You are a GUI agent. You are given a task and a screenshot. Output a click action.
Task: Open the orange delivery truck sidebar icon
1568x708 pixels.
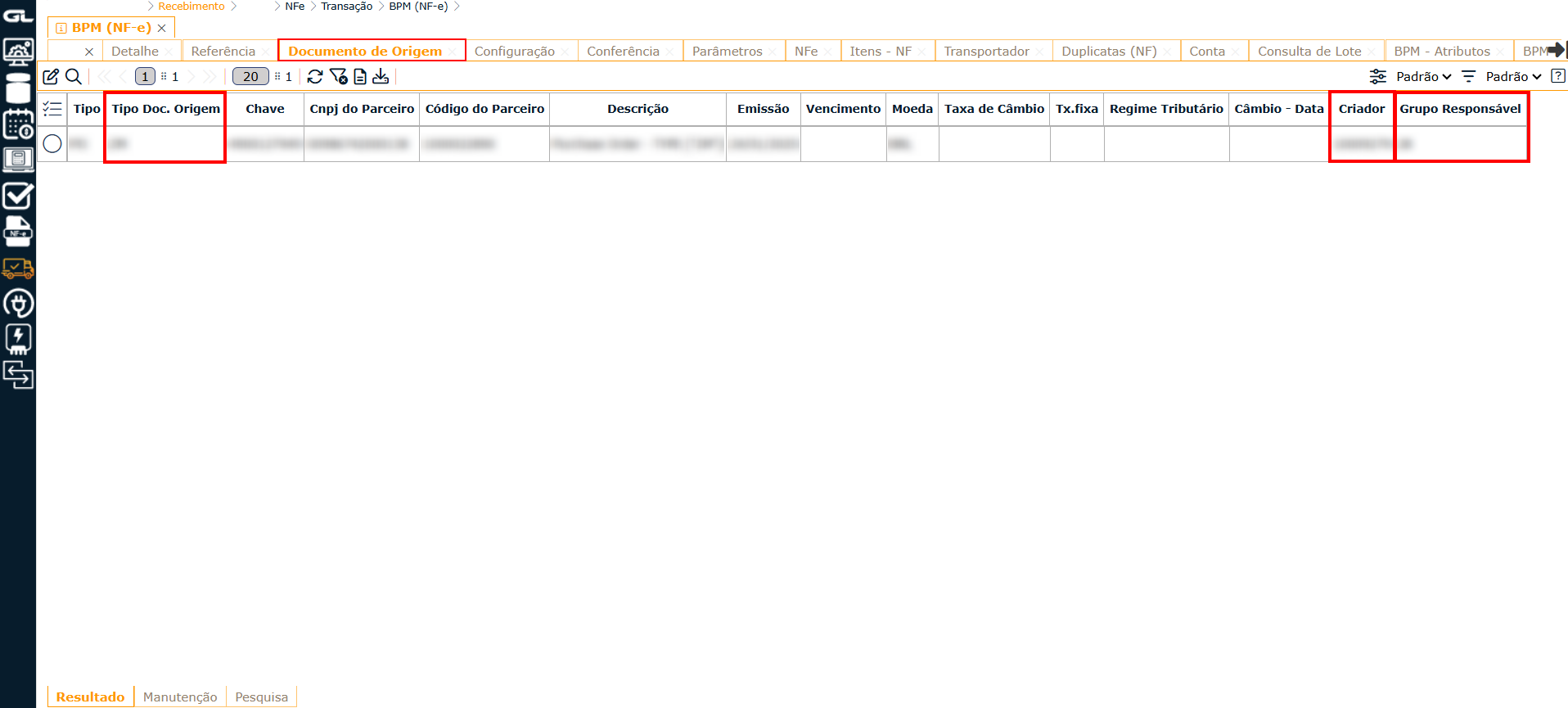pyautogui.click(x=18, y=268)
